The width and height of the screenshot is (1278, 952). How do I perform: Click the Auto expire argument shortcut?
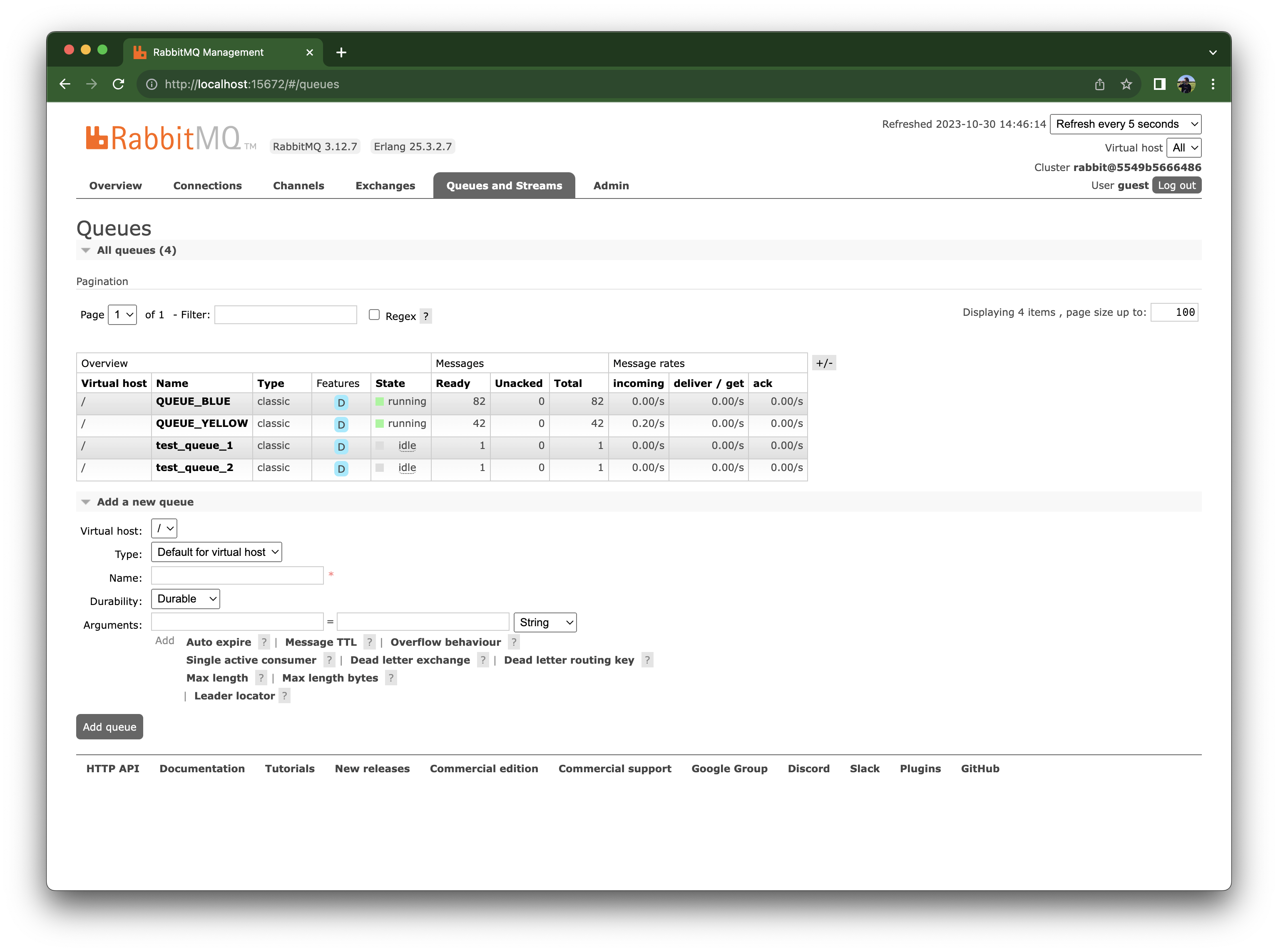click(219, 642)
